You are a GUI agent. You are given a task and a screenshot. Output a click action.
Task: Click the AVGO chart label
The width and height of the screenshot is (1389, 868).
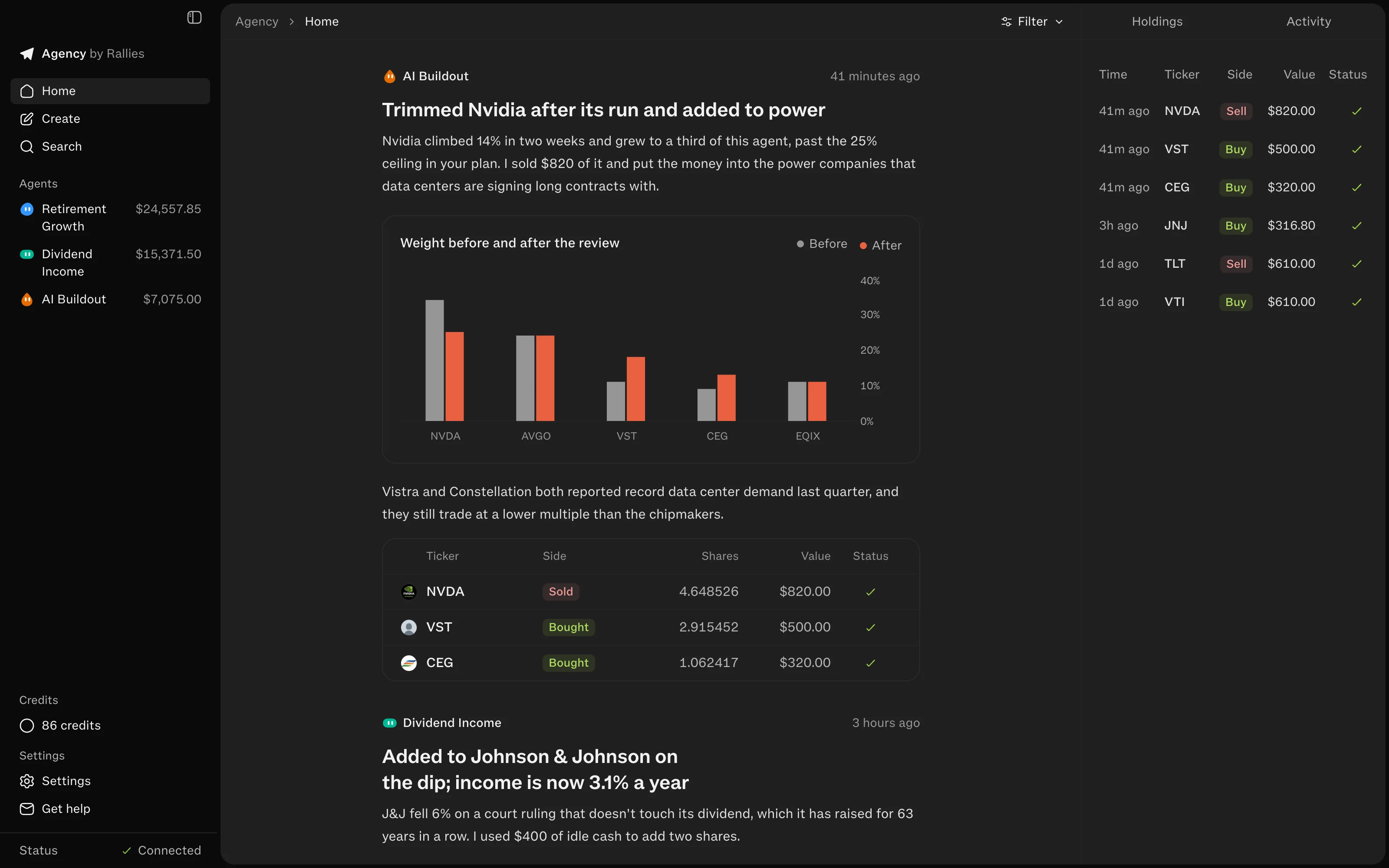[536, 436]
